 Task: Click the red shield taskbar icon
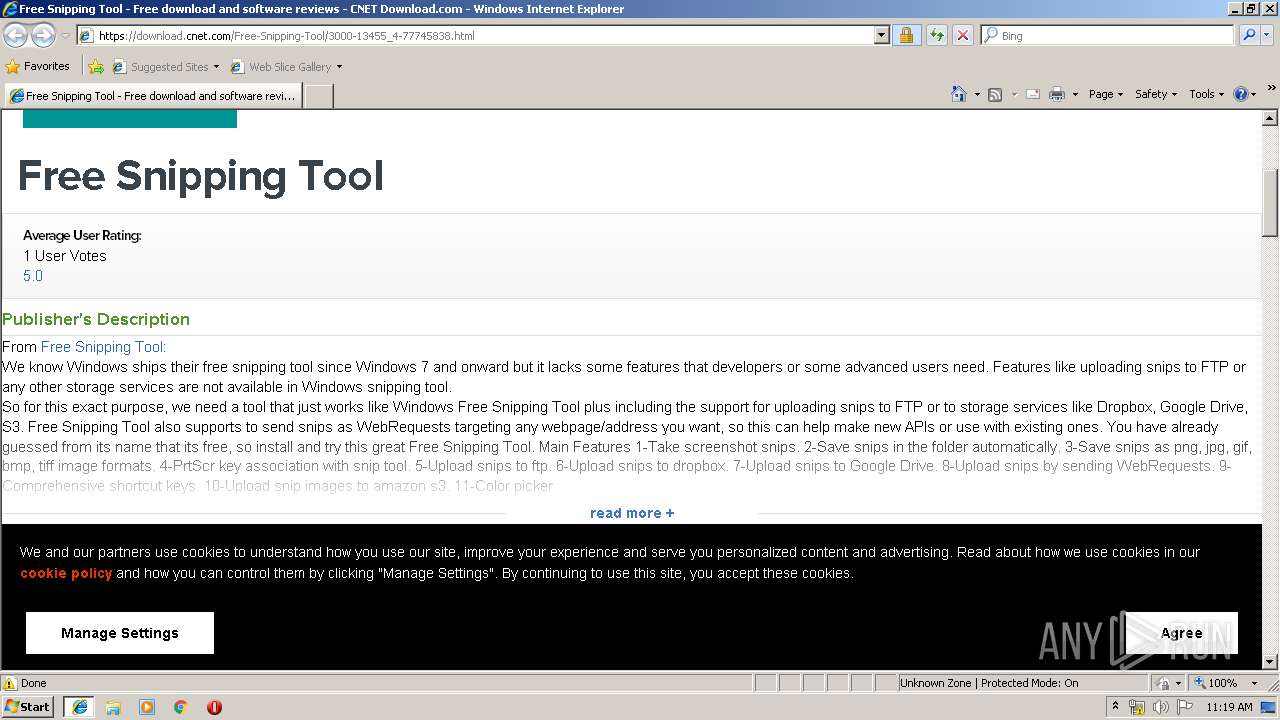point(214,707)
